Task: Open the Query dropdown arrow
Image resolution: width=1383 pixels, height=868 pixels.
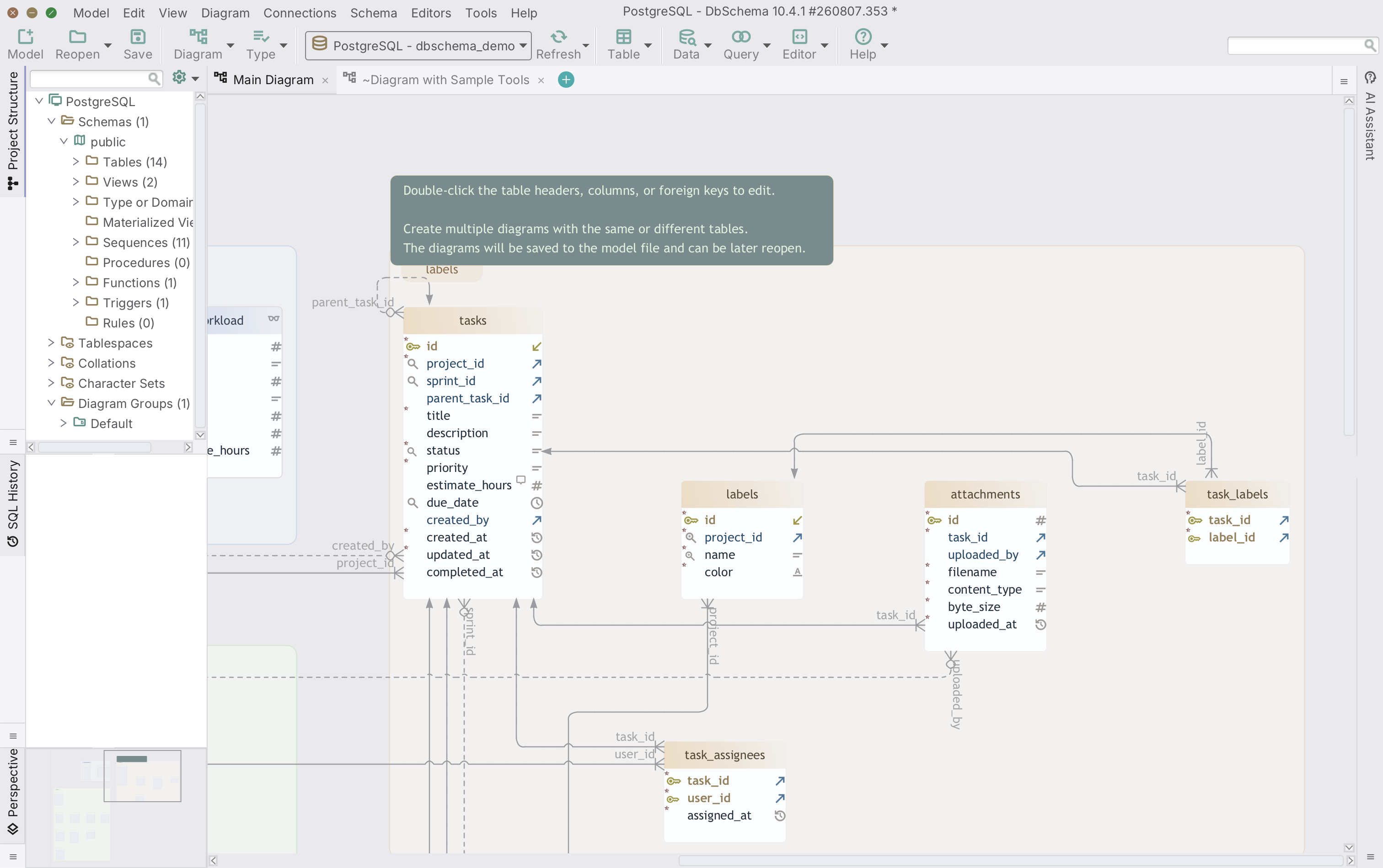Action: (767, 45)
